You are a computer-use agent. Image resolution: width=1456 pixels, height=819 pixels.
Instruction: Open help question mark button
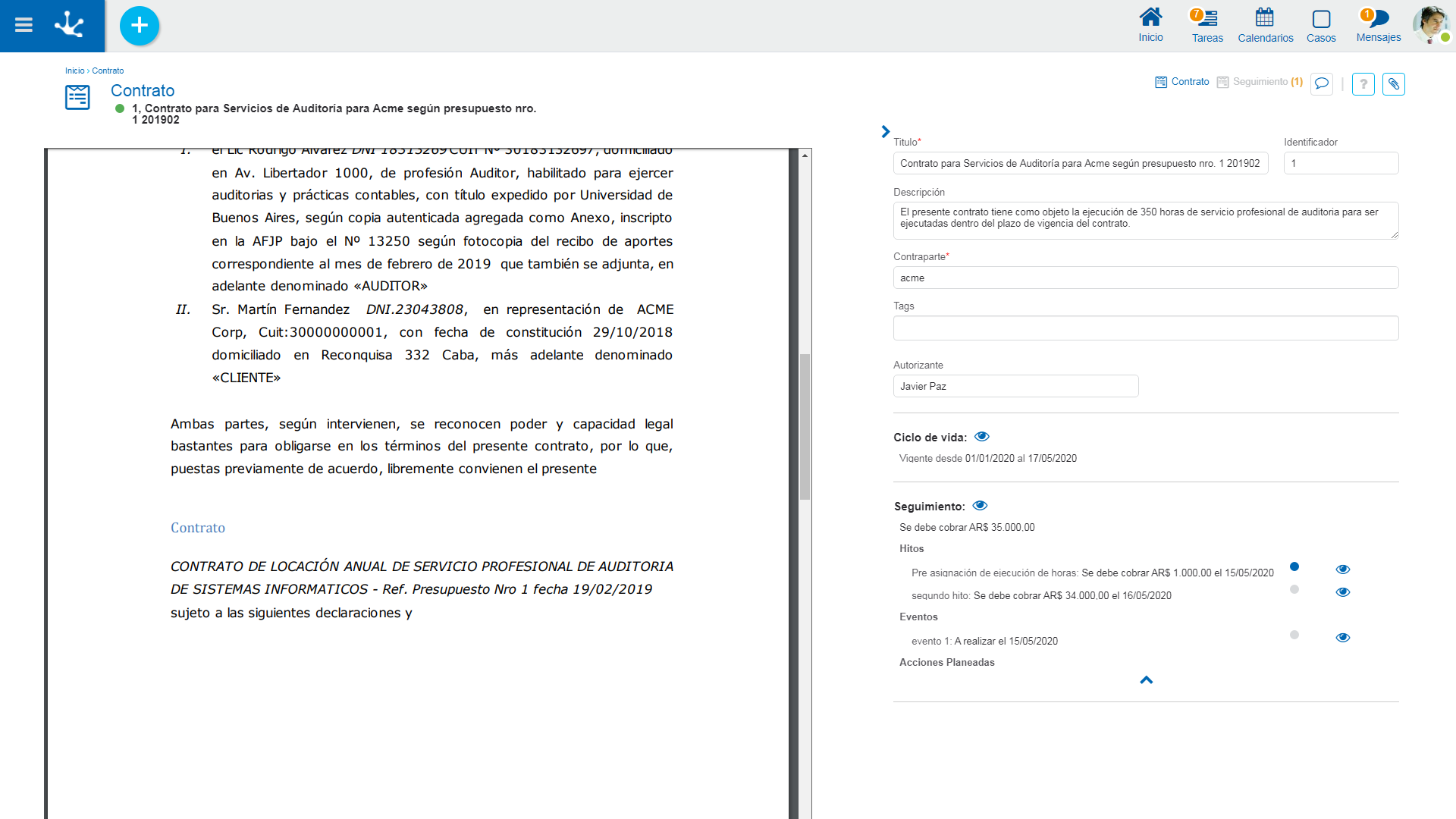tap(1363, 84)
